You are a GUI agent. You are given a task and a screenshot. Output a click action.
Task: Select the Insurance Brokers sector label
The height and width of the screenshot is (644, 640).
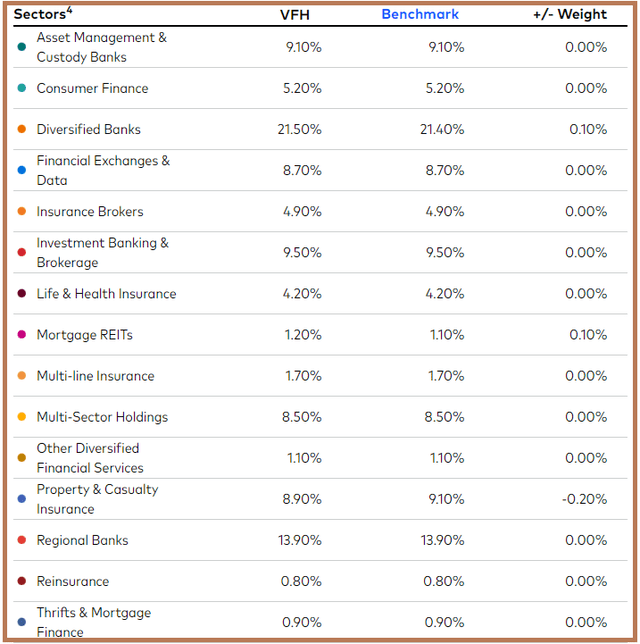coord(90,212)
